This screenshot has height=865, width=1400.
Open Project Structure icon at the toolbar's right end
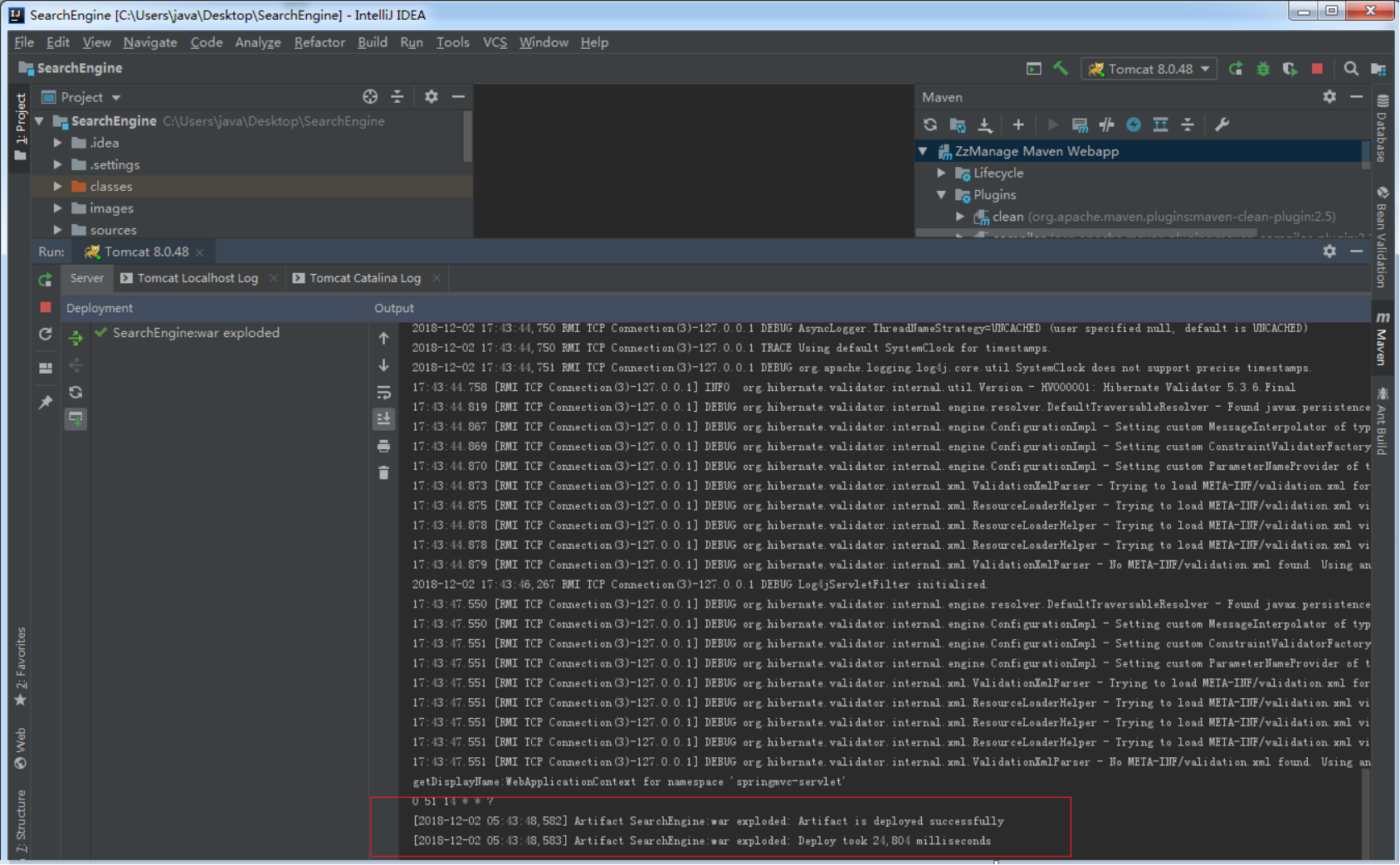(1378, 69)
